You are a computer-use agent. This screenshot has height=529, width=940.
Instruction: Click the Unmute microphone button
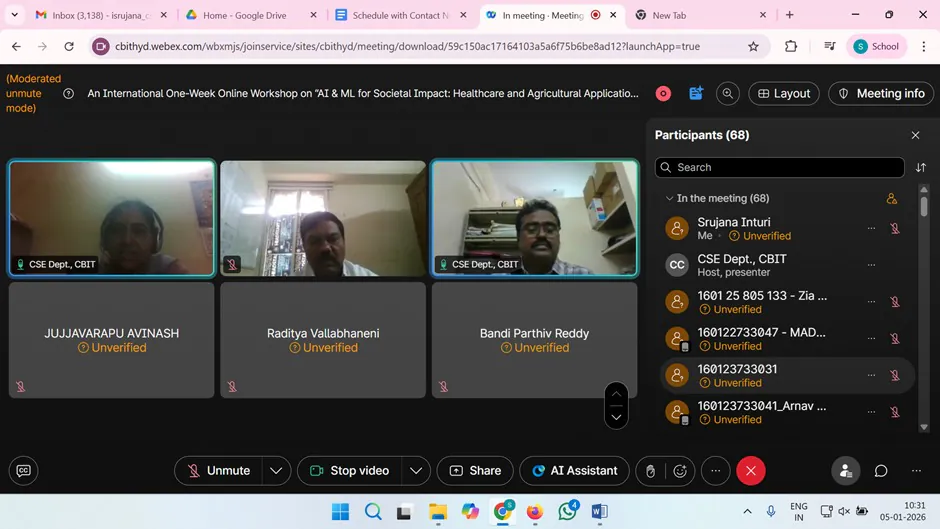218,471
